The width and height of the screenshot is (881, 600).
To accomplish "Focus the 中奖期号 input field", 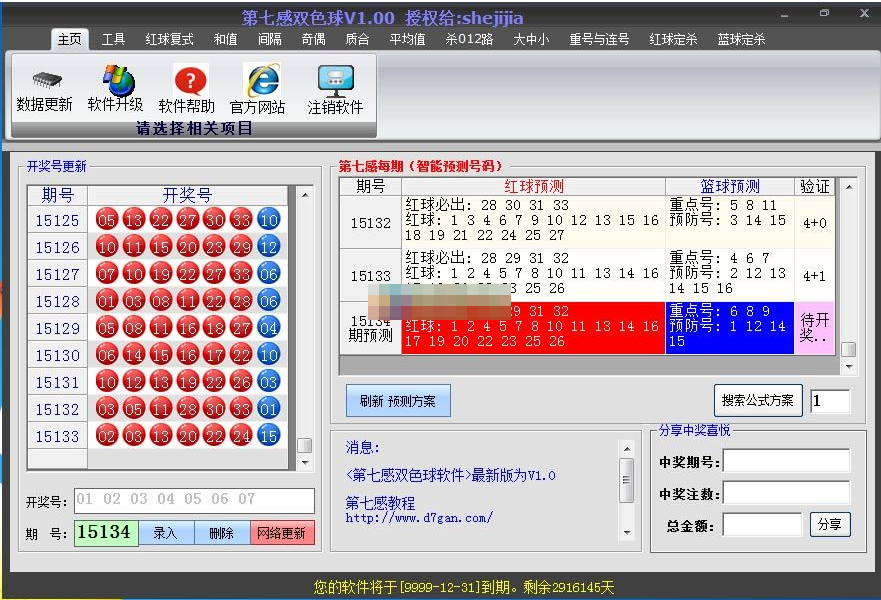I will click(786, 461).
